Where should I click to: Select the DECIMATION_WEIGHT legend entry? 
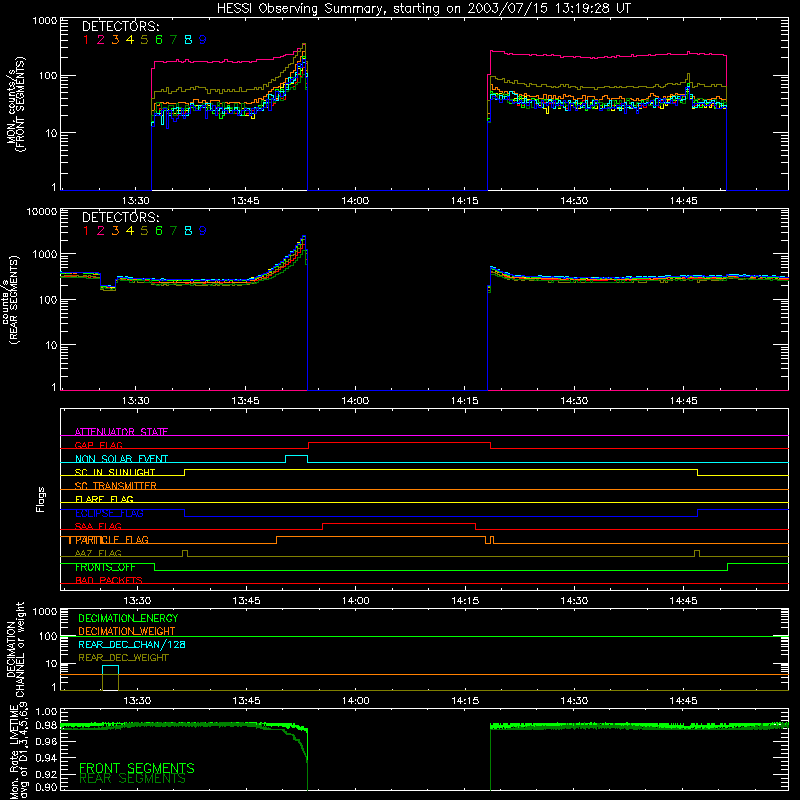pos(127,632)
